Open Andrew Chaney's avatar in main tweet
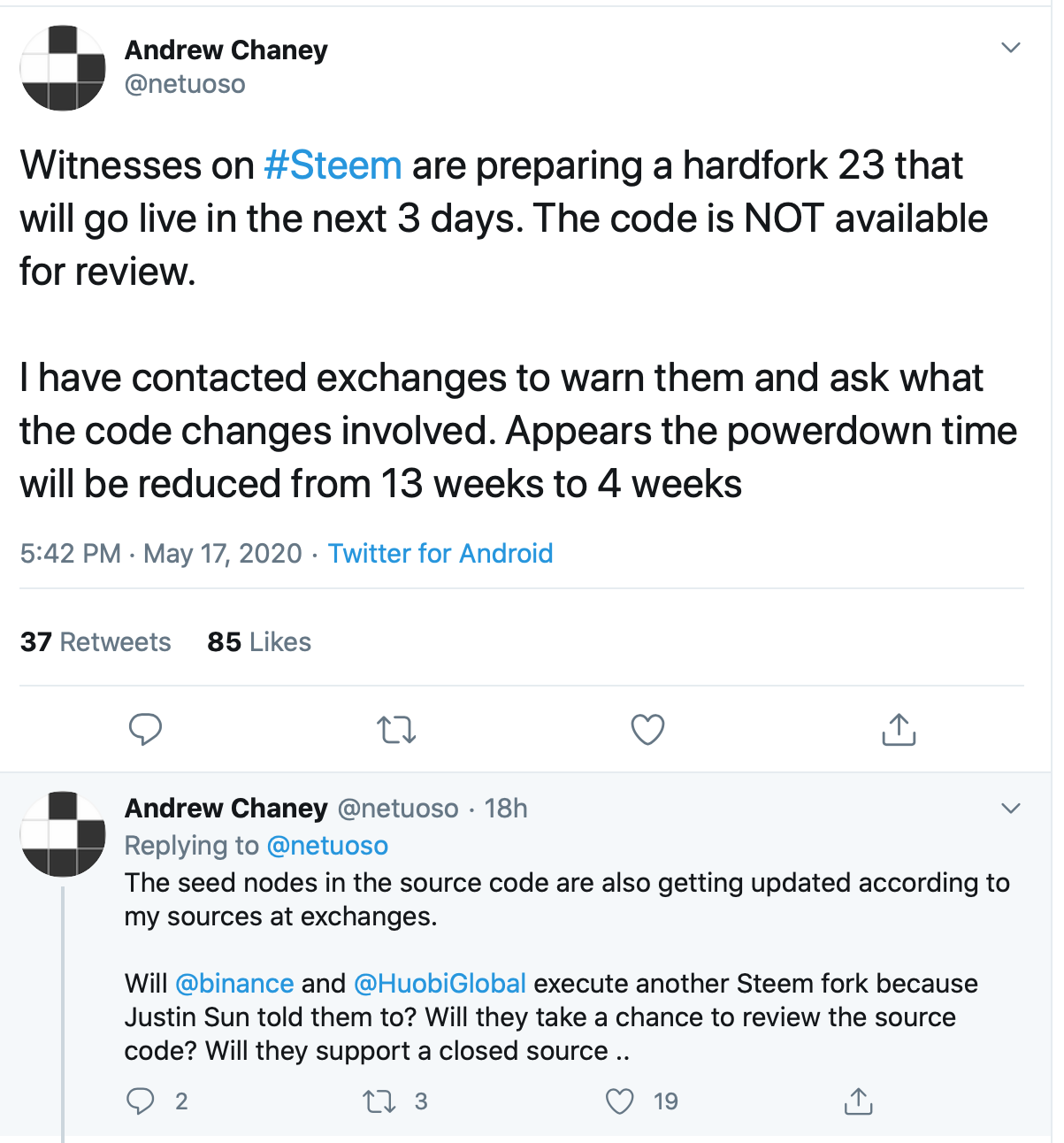The height and width of the screenshot is (1143, 1064). [x=63, y=68]
